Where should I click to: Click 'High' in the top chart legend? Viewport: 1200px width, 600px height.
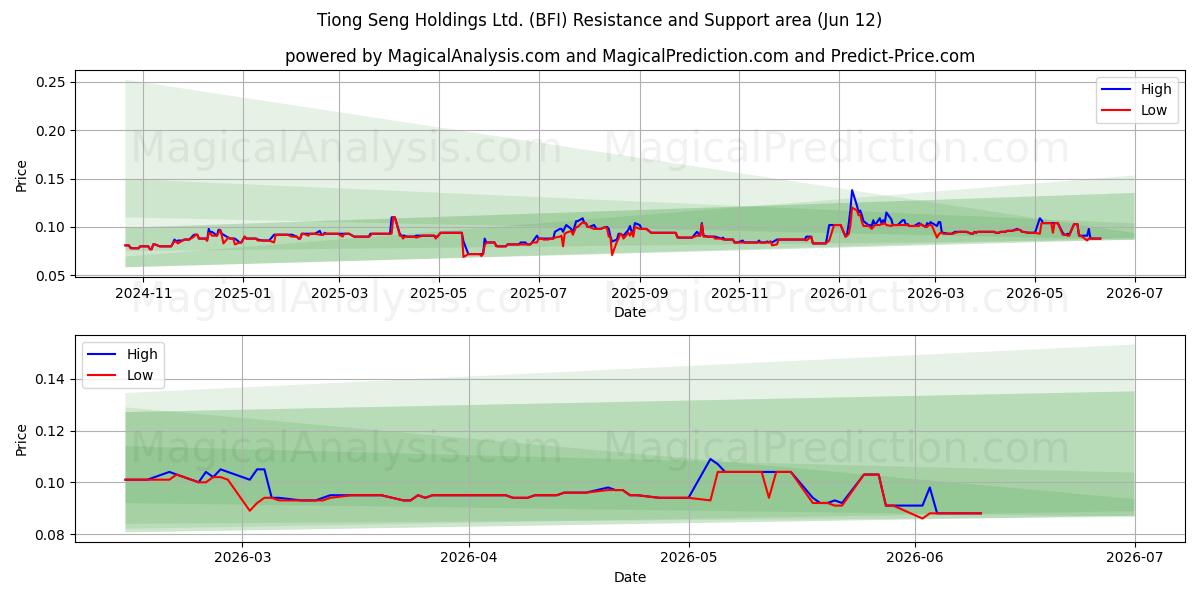point(1156,89)
